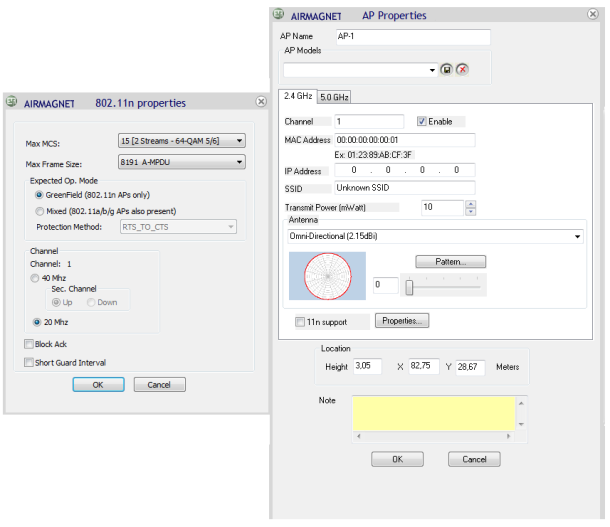Click the example text 'Ex: 01:23:89:AB:CF:3F'

point(373,155)
